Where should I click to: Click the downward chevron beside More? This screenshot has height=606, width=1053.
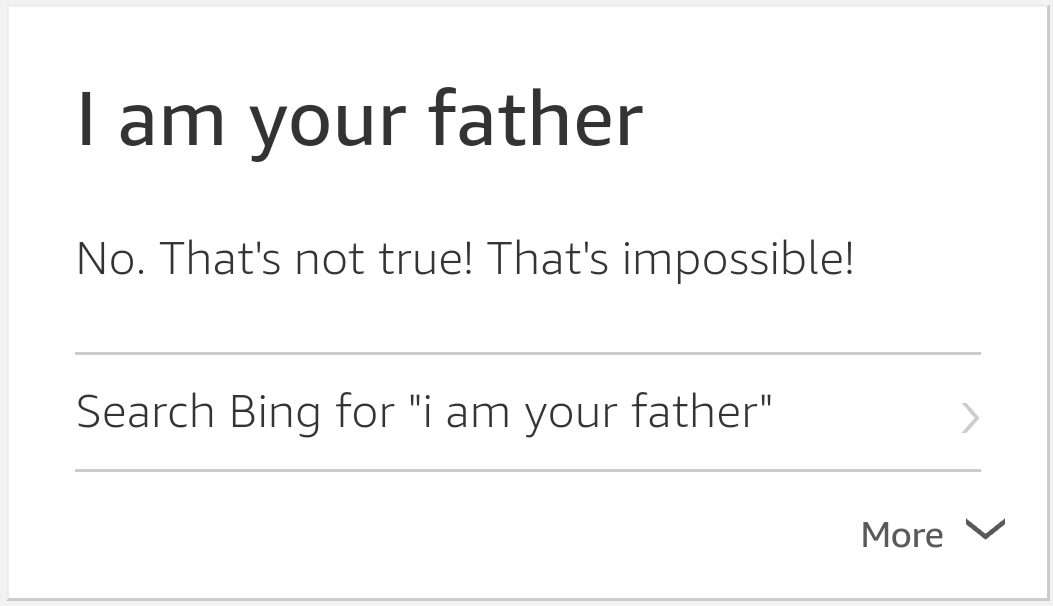pos(986,530)
